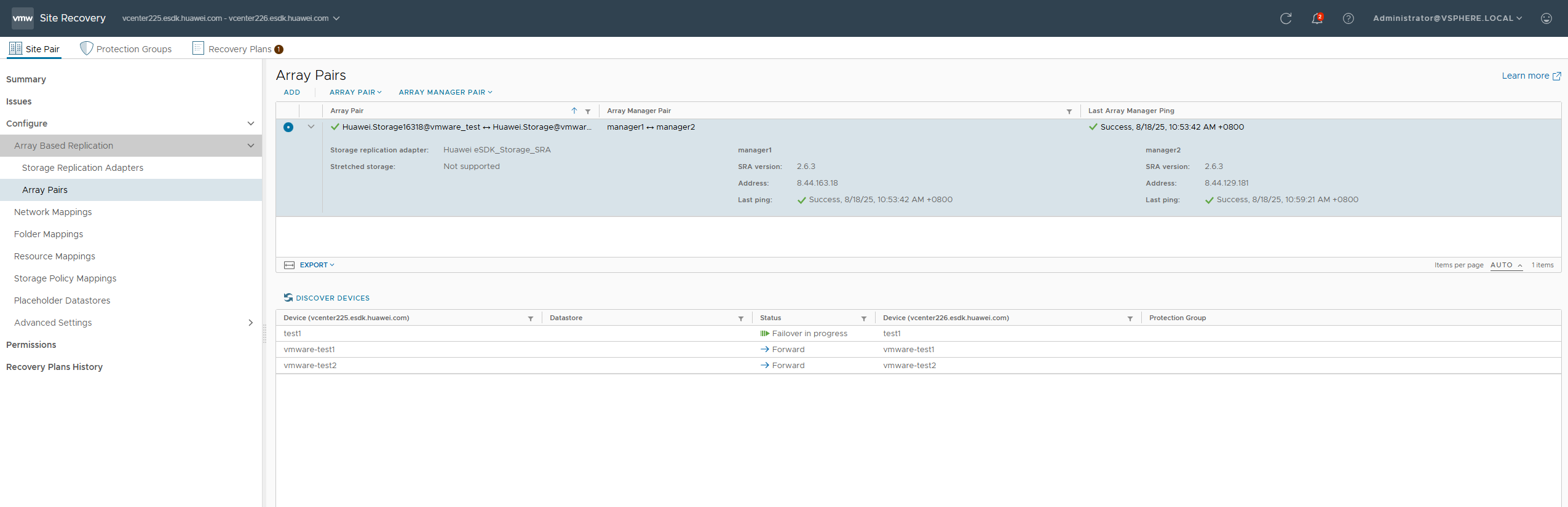Image resolution: width=1568 pixels, height=507 pixels.
Task: Click the Failover in progress status icon
Action: tap(765, 334)
